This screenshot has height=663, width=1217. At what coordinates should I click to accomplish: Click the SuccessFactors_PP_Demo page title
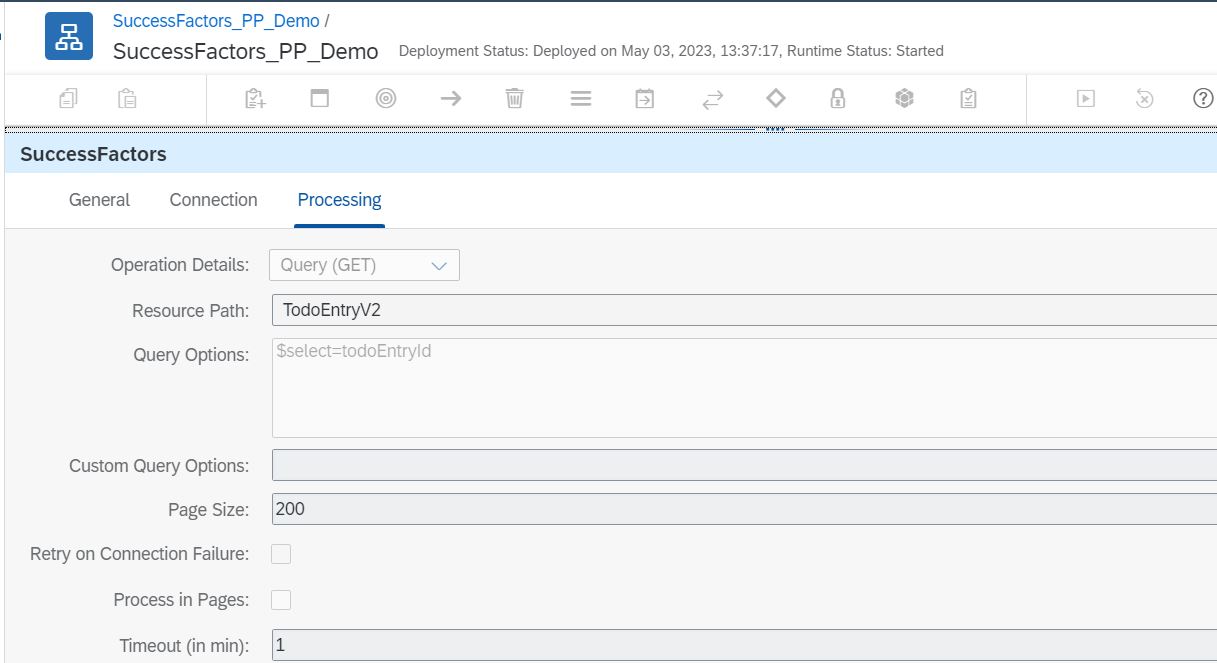(246, 52)
